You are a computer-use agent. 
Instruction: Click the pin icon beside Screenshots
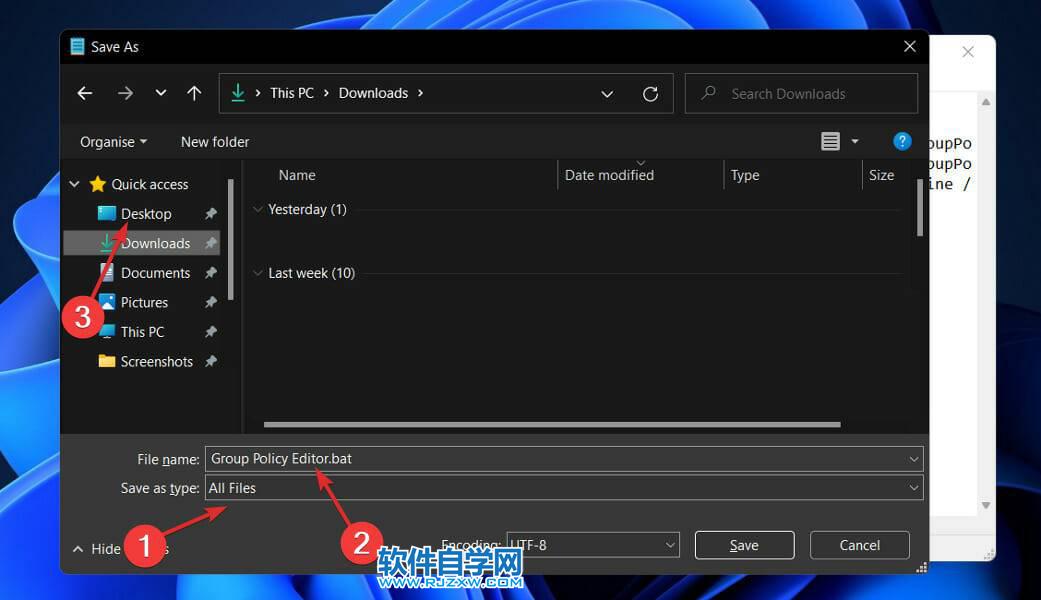click(211, 361)
